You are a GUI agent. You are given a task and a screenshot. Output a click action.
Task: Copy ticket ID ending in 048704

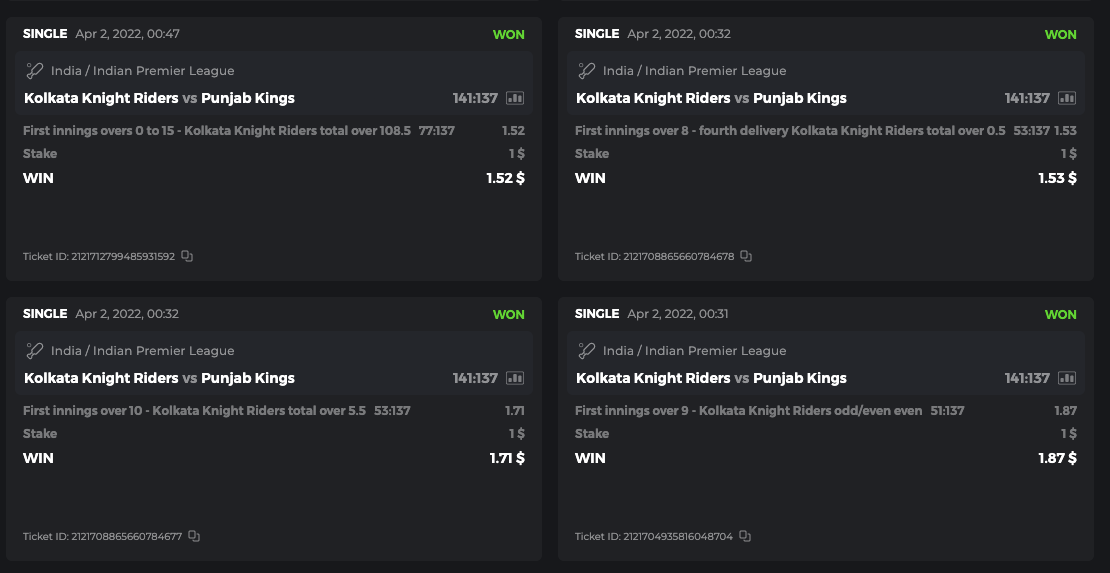745,537
